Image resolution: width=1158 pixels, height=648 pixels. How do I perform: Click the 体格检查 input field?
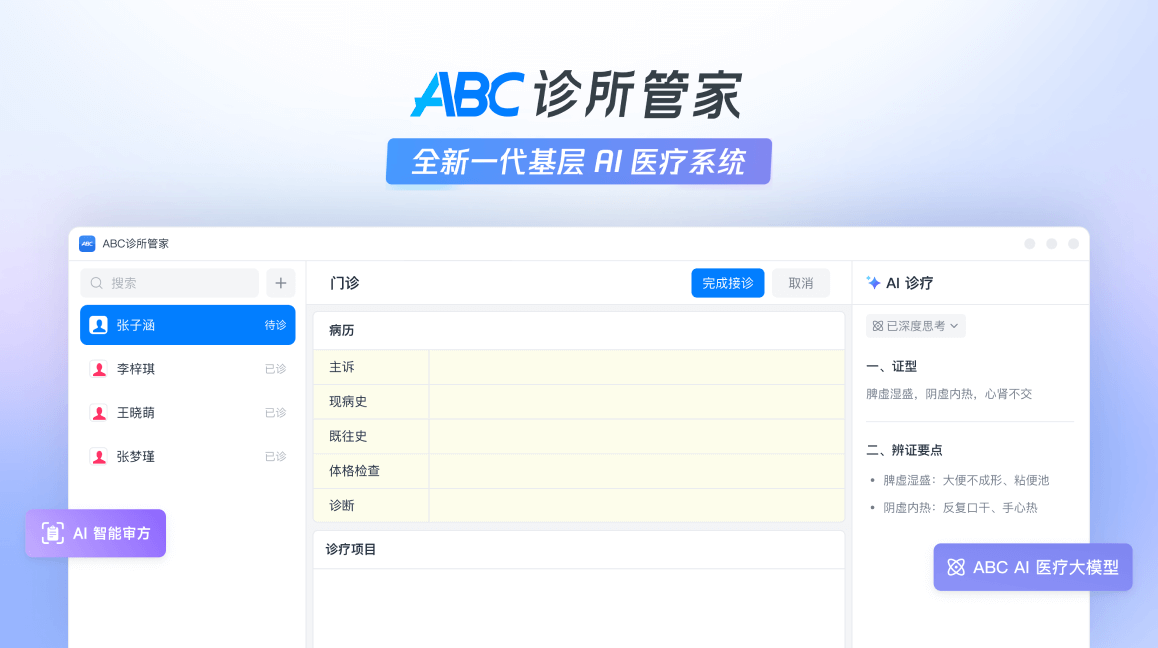pos(636,470)
